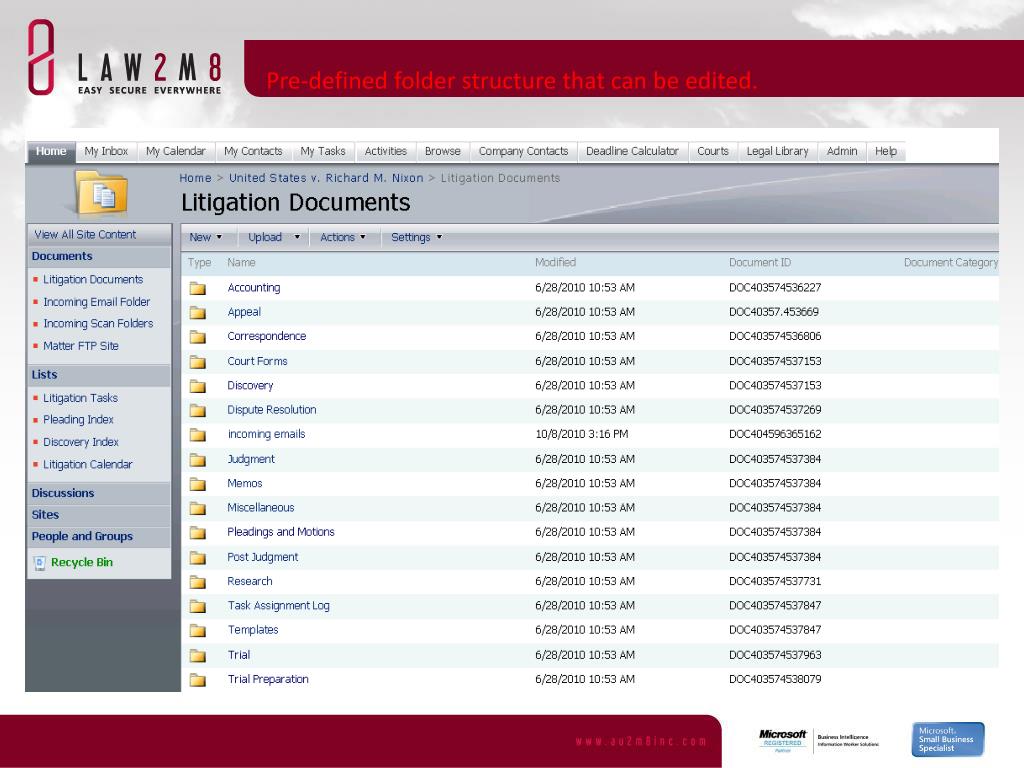This screenshot has width=1024, height=768.
Task: Click the folder icon for Trial Preparation
Action: 198,680
